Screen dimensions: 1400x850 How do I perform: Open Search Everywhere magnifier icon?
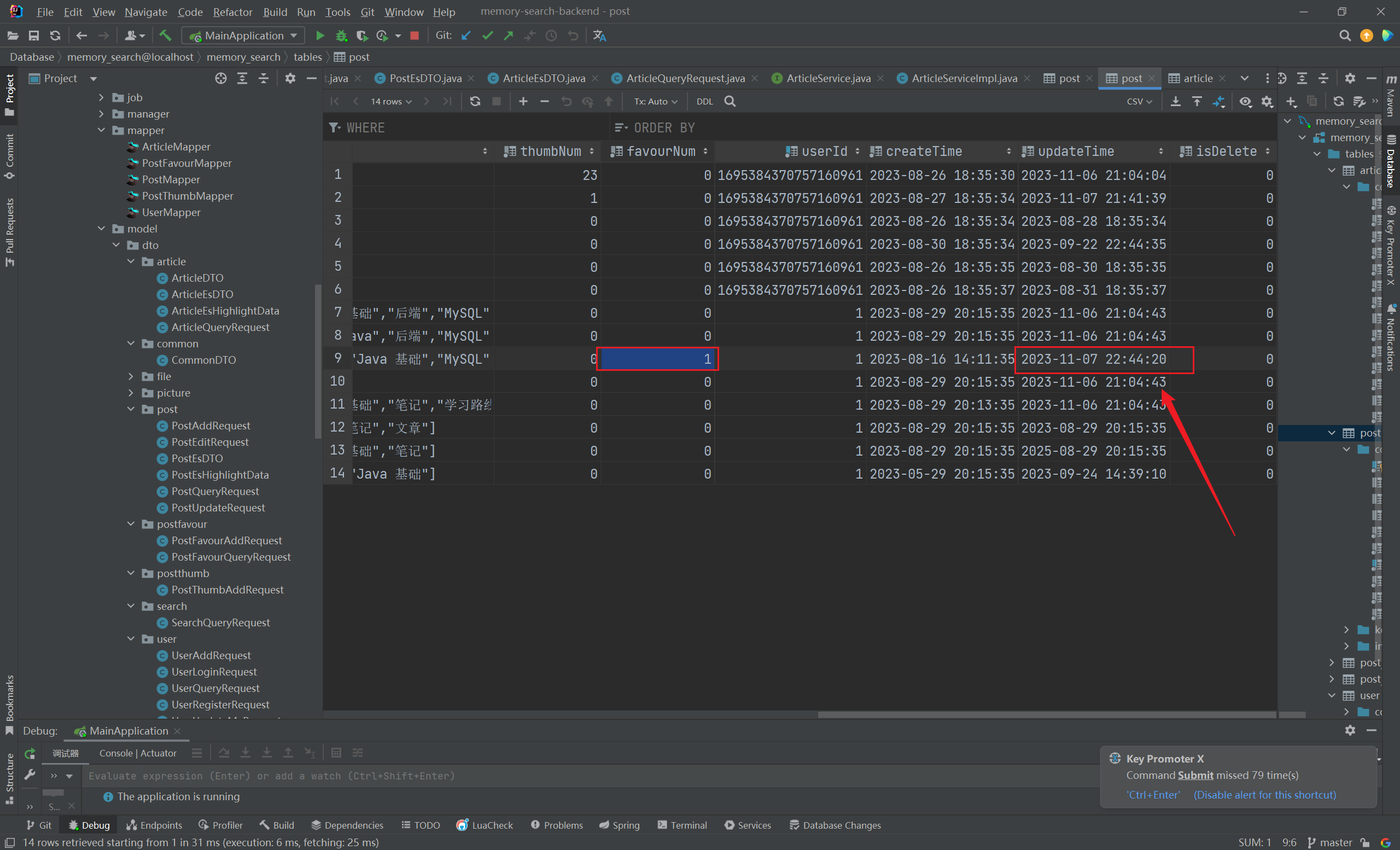[x=1344, y=36]
